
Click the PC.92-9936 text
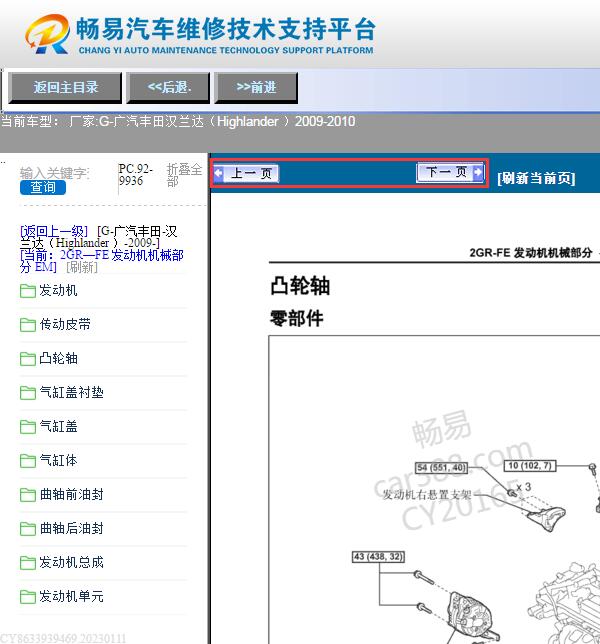pyautogui.click(x=136, y=175)
